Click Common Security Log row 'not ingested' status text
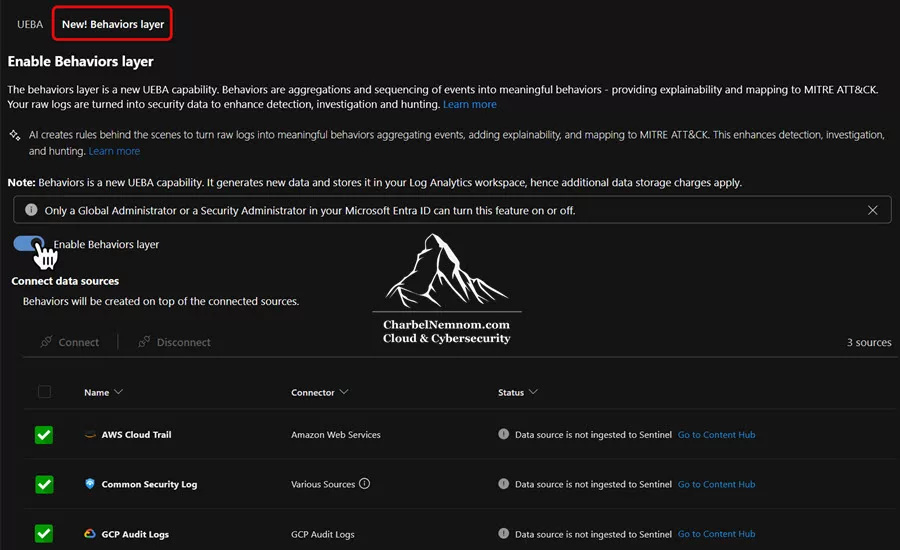This screenshot has width=900, height=550. (593, 484)
